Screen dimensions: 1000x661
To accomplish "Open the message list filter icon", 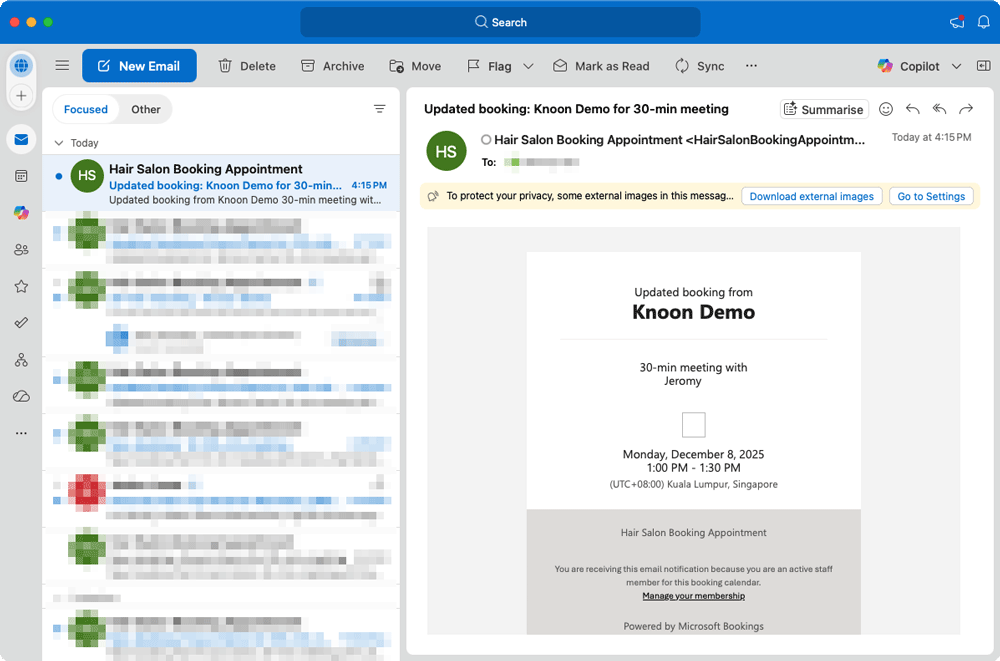I will point(379,109).
